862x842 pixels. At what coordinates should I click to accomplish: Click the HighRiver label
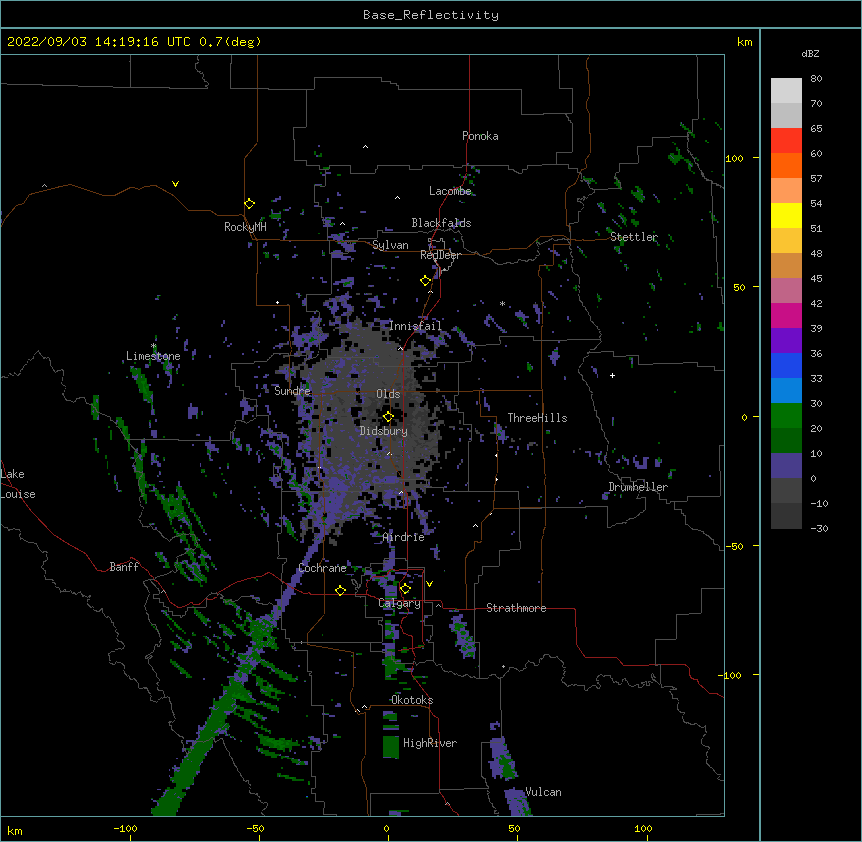pos(430,743)
